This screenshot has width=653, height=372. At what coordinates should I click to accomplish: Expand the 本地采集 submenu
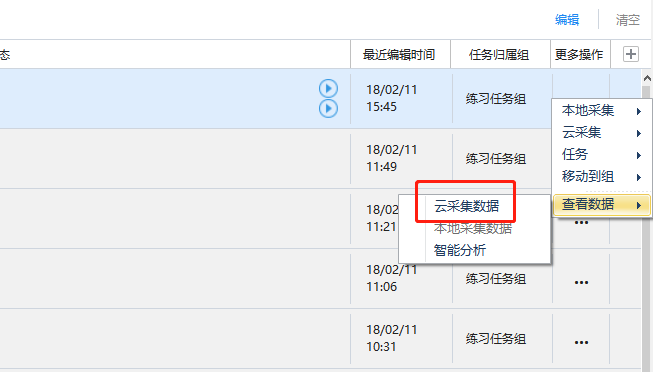pyautogui.click(x=601, y=110)
